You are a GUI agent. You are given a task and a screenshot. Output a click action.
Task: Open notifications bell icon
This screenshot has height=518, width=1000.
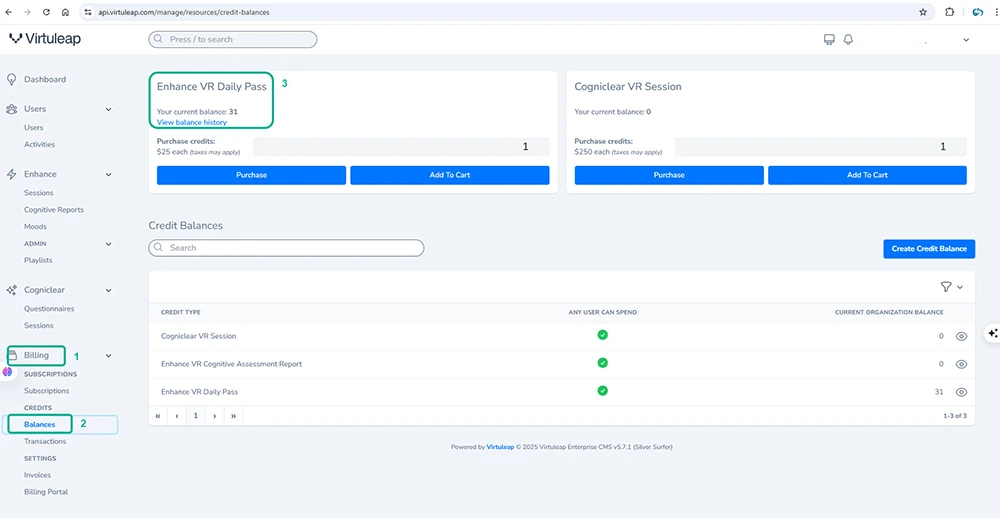pyautogui.click(x=848, y=40)
